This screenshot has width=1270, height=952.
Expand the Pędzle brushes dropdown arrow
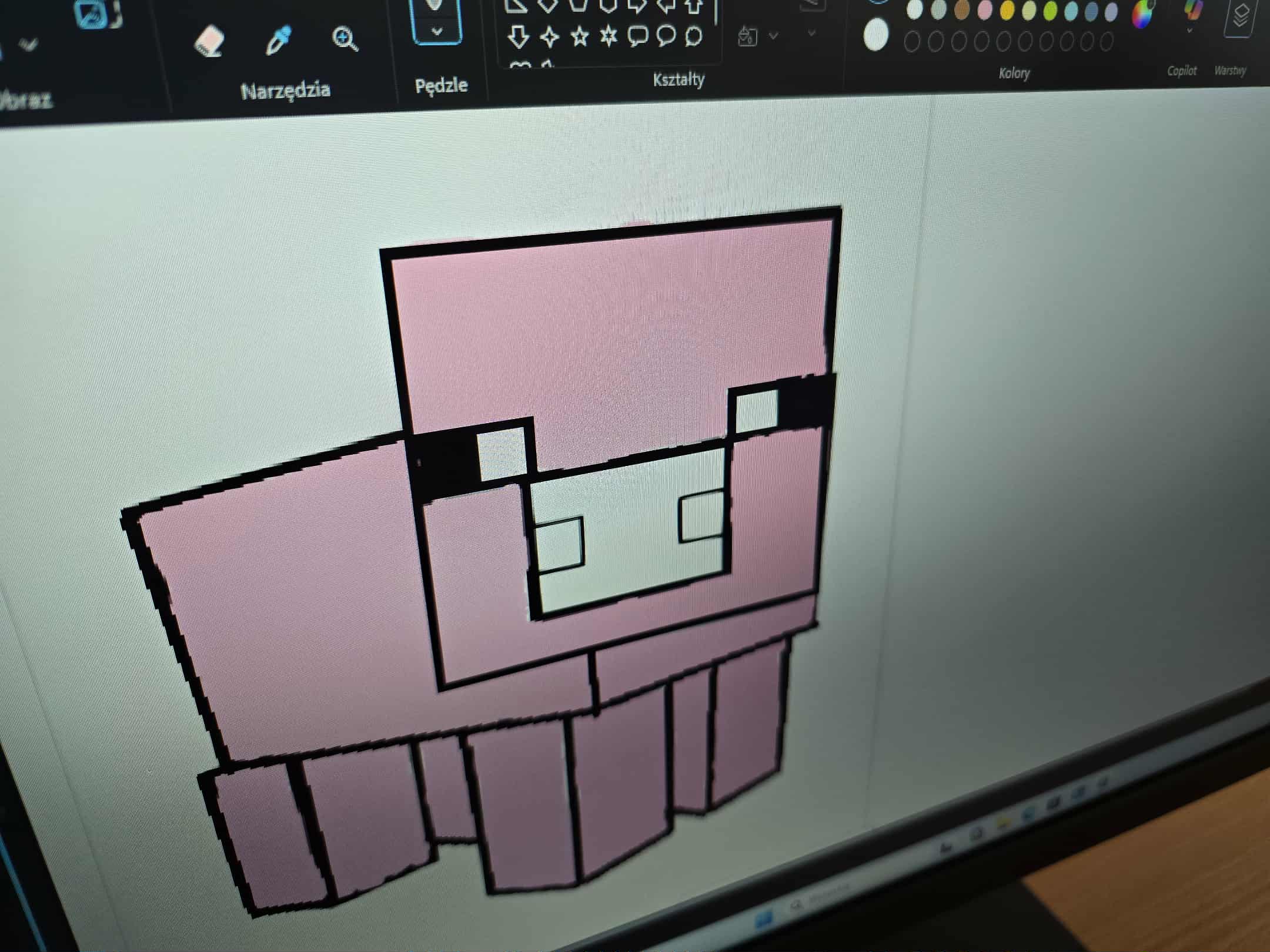pos(437,31)
